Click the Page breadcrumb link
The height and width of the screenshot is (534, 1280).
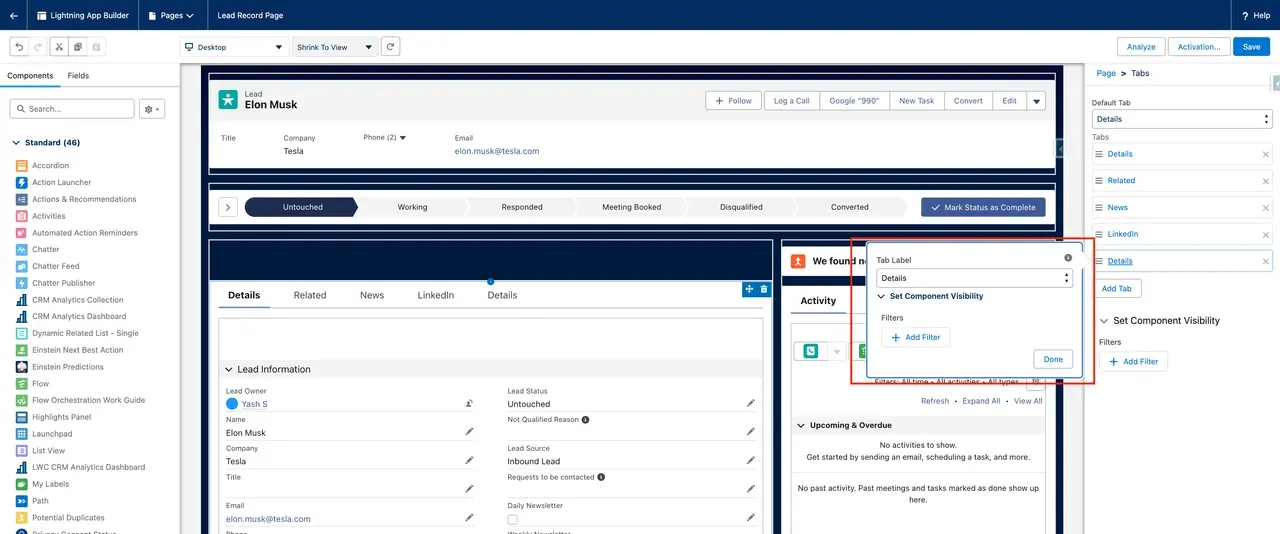(1106, 74)
